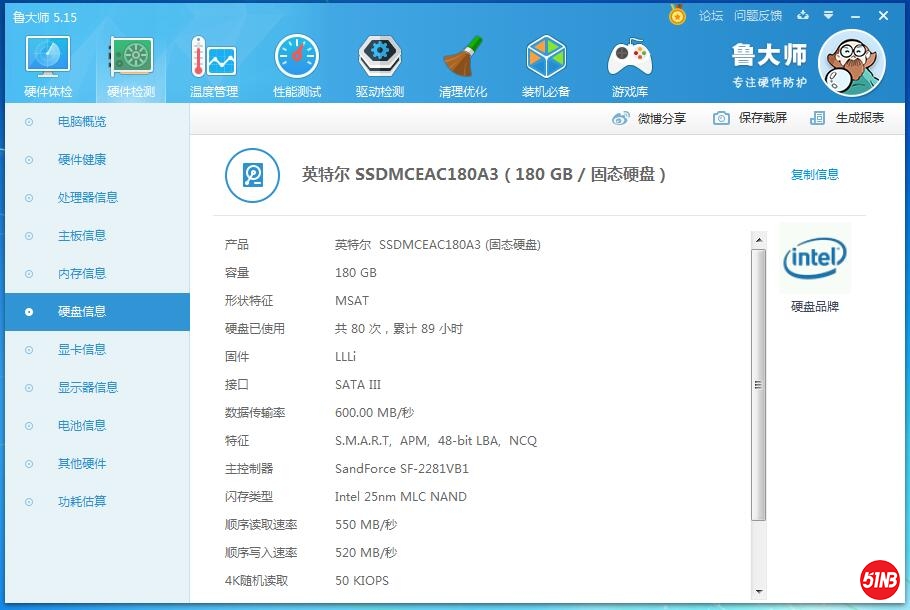Viewport: 910px width, 610px height.
Task: Switch to 显卡信息 in sidebar
Action: pos(81,349)
